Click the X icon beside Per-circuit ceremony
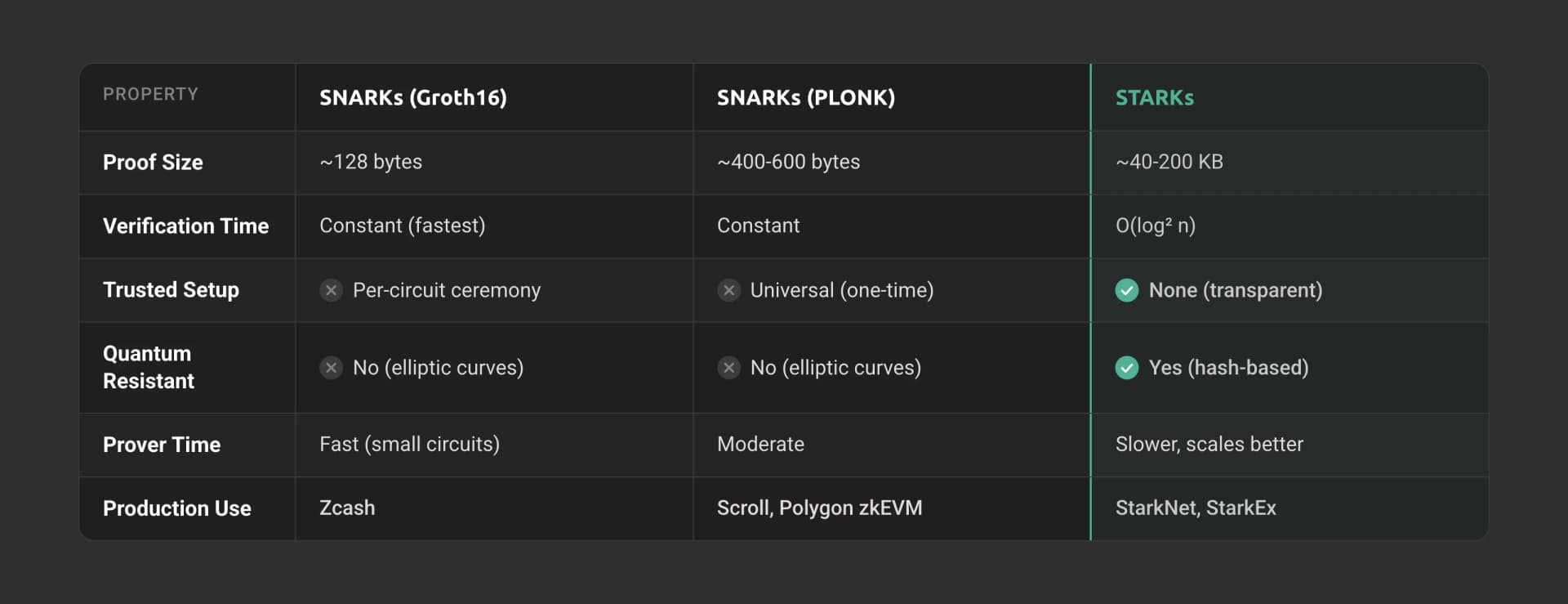1568x604 pixels. [x=331, y=290]
